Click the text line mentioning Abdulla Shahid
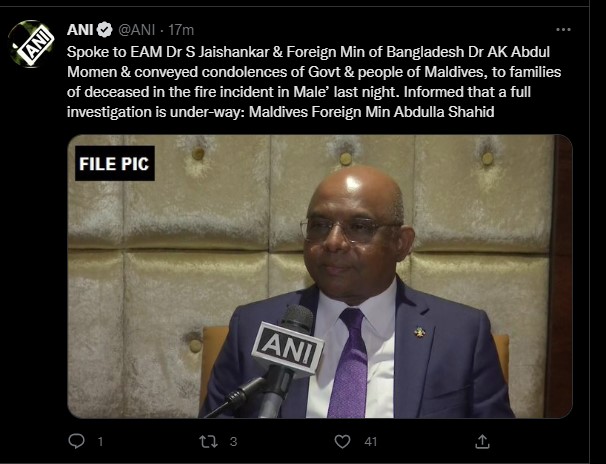Screen dimensions: 606x464 pos(281,112)
